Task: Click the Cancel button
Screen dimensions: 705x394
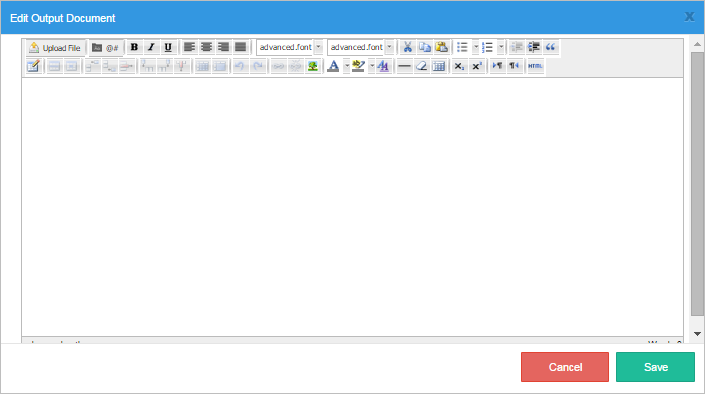Action: [x=565, y=367]
